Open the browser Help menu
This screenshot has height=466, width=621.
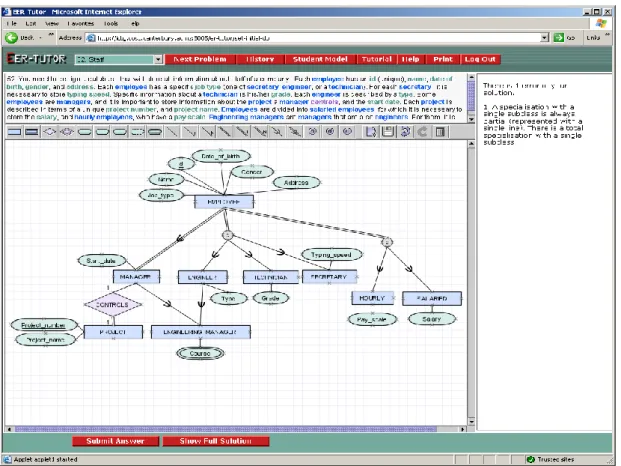pyautogui.click(x=135, y=24)
